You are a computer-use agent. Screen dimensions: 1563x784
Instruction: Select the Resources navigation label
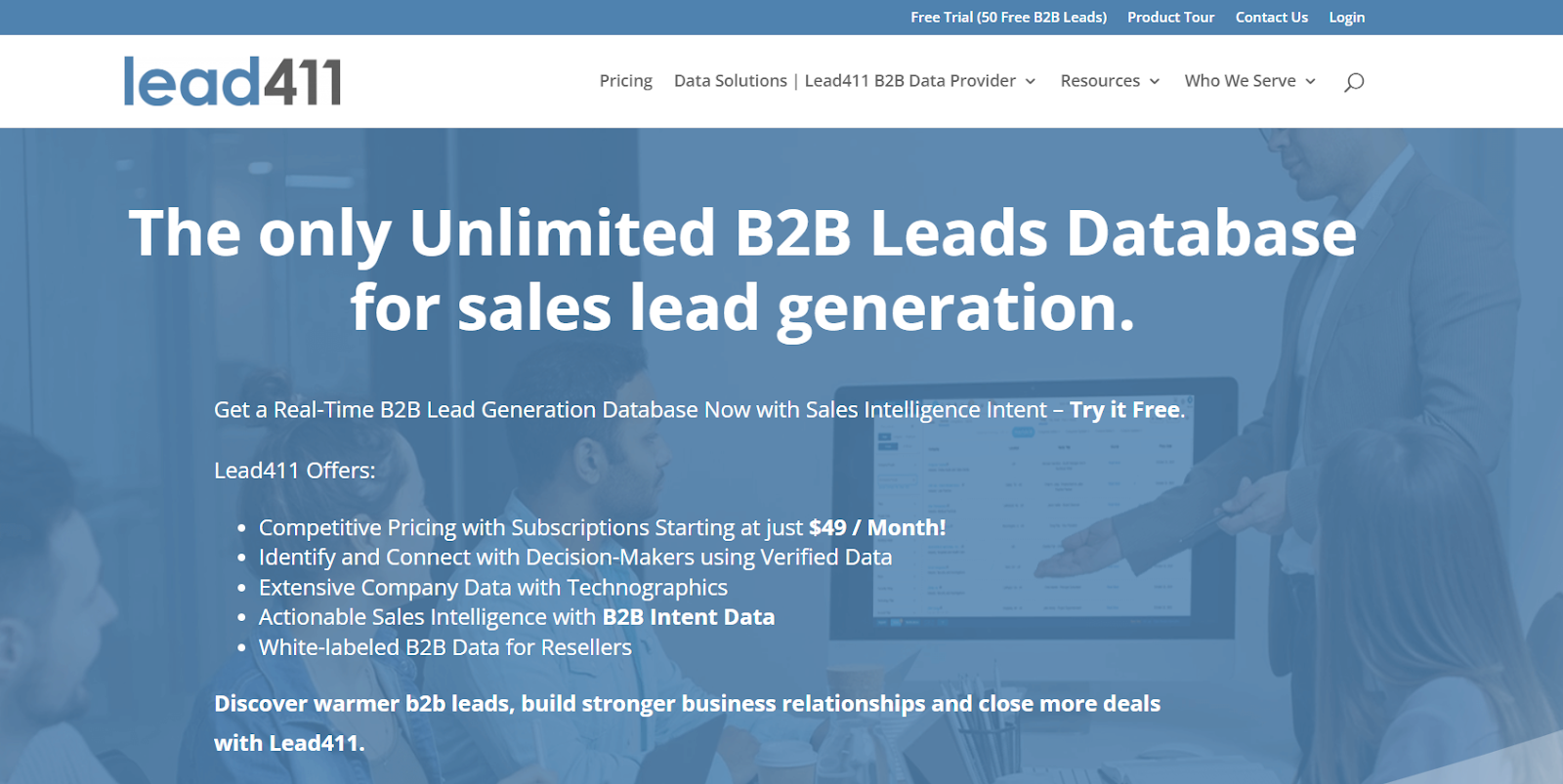click(1100, 81)
